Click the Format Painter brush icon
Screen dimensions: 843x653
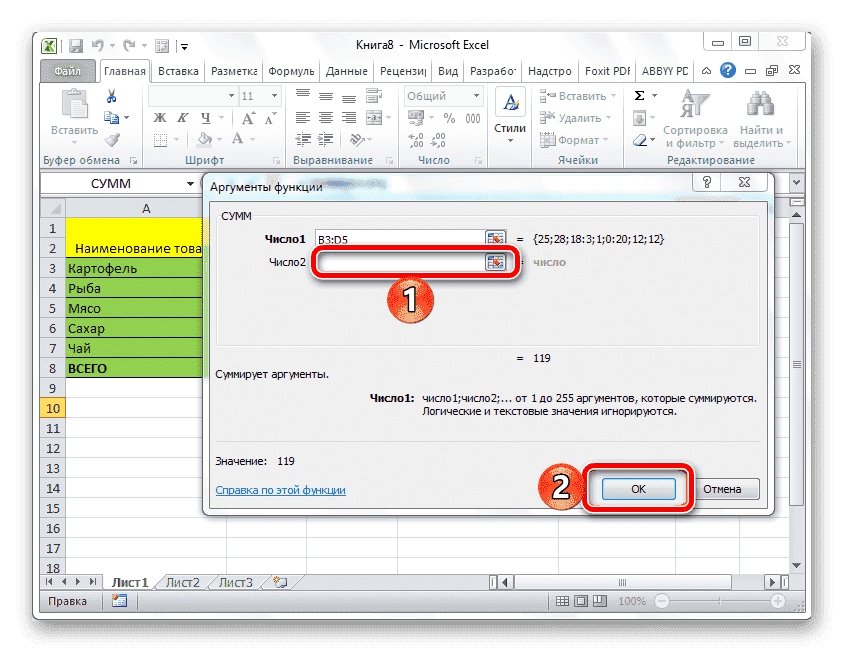(114, 141)
